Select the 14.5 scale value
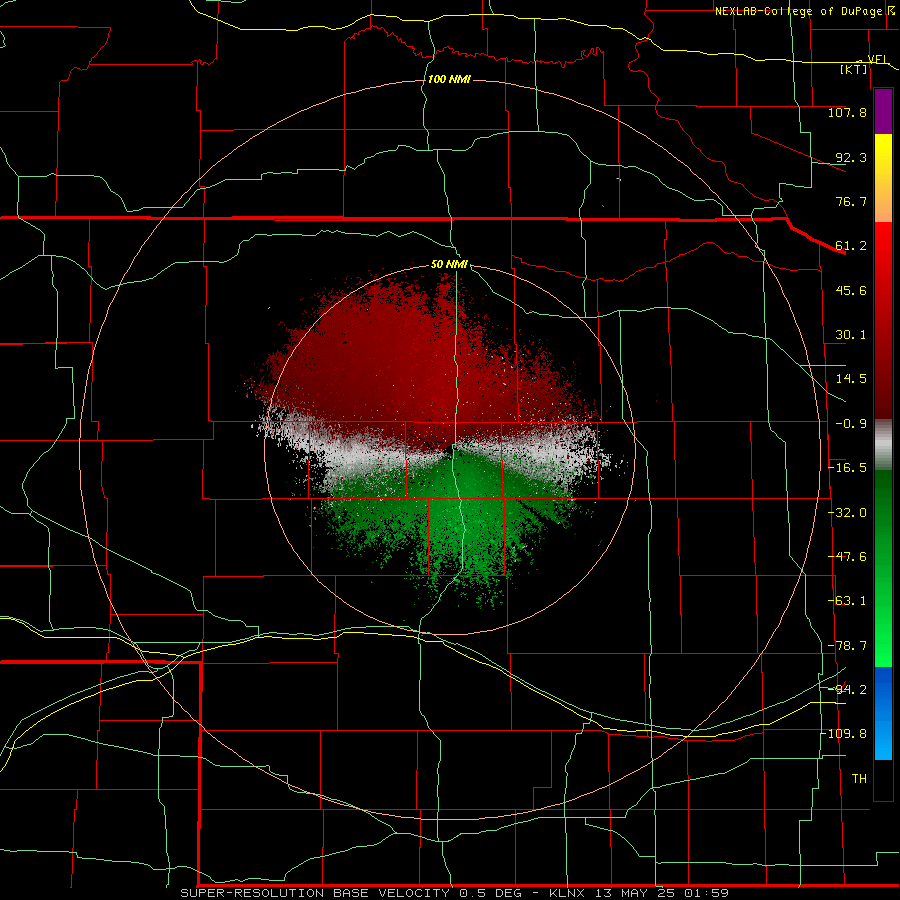This screenshot has height=900, width=900. 851,379
